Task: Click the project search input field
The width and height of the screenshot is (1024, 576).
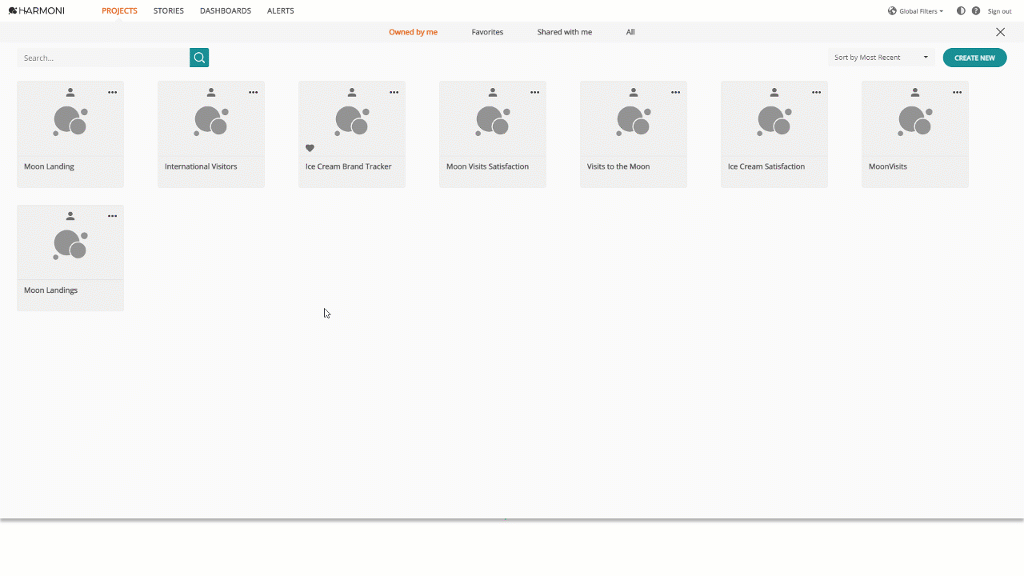Action: tap(103, 57)
